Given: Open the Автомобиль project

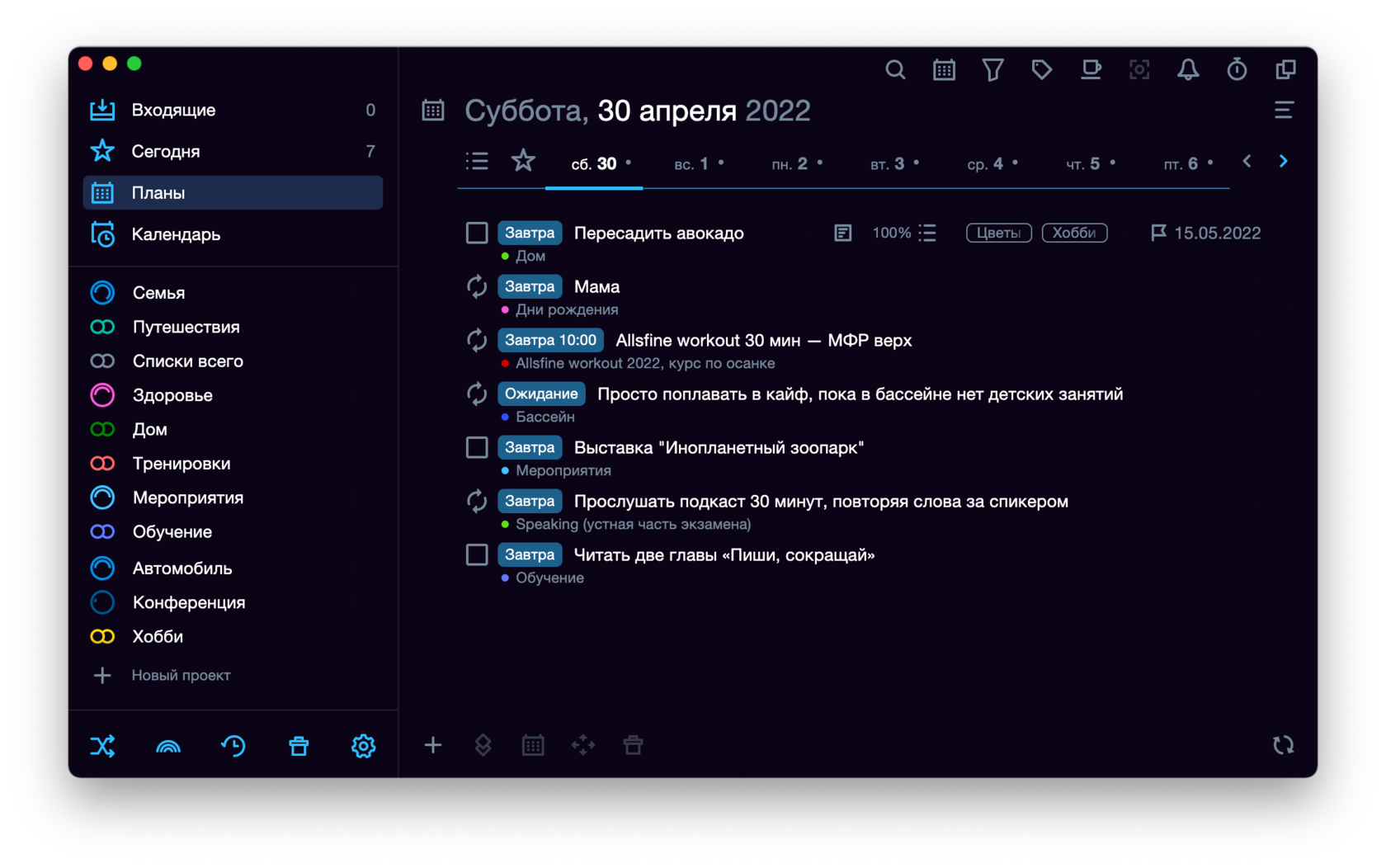Looking at the screenshot, I should (x=182, y=568).
